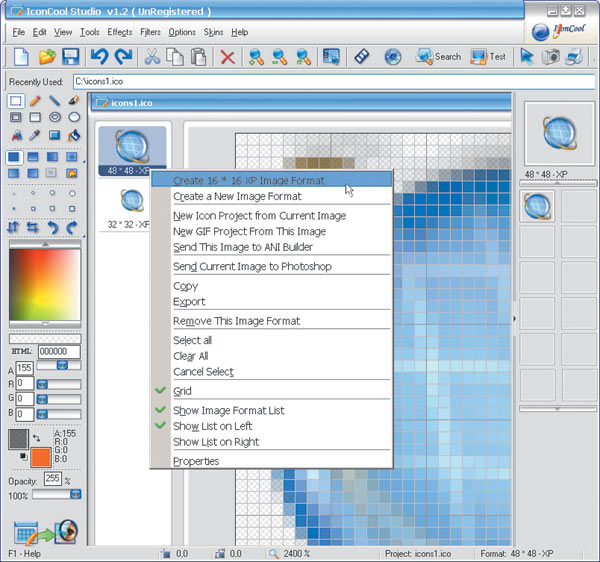Save the project with the floppy icon

[70, 57]
